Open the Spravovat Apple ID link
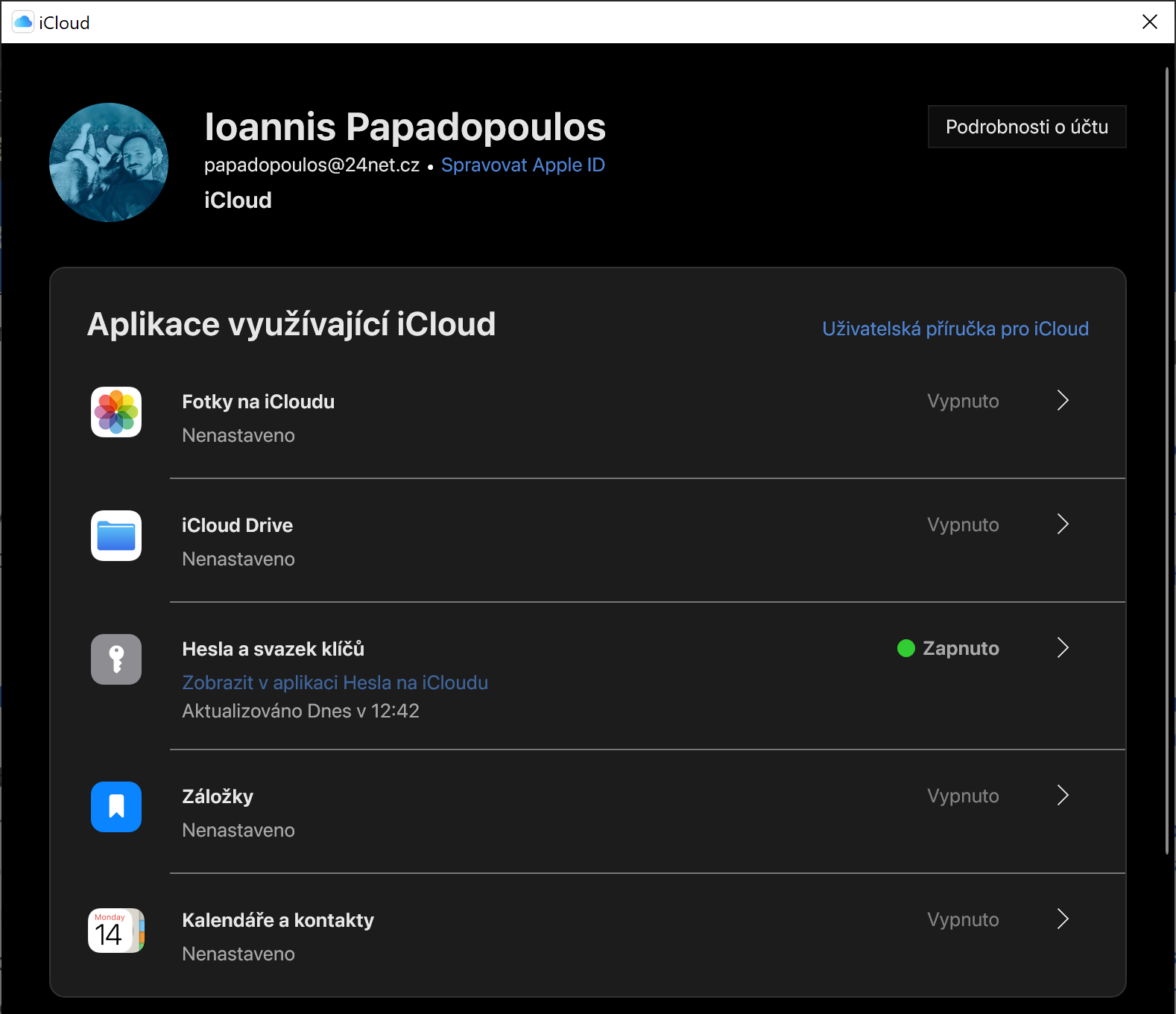This screenshot has width=1176, height=1014. [523, 165]
